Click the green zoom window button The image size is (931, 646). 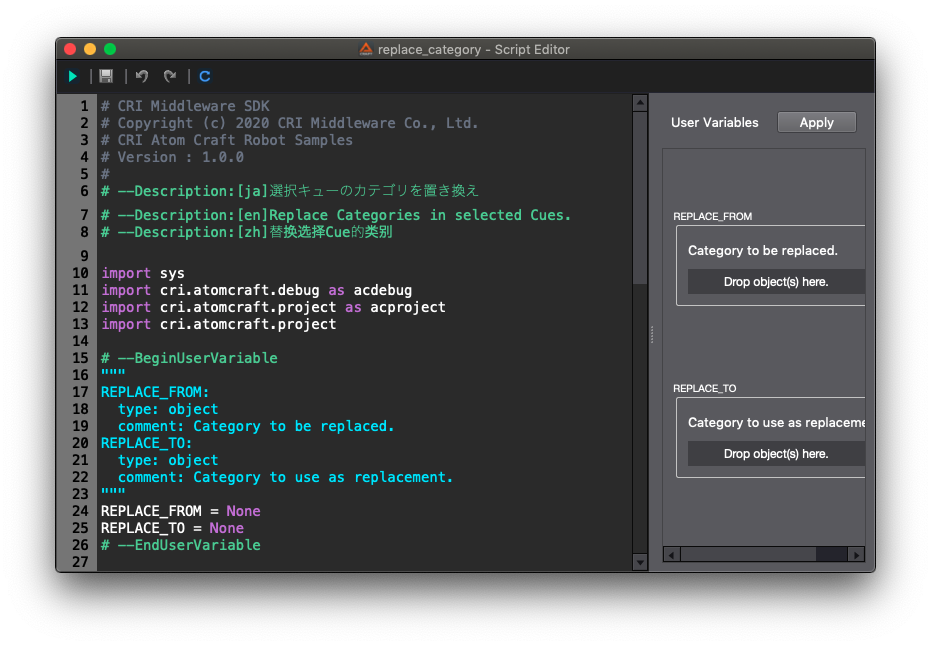pos(110,49)
